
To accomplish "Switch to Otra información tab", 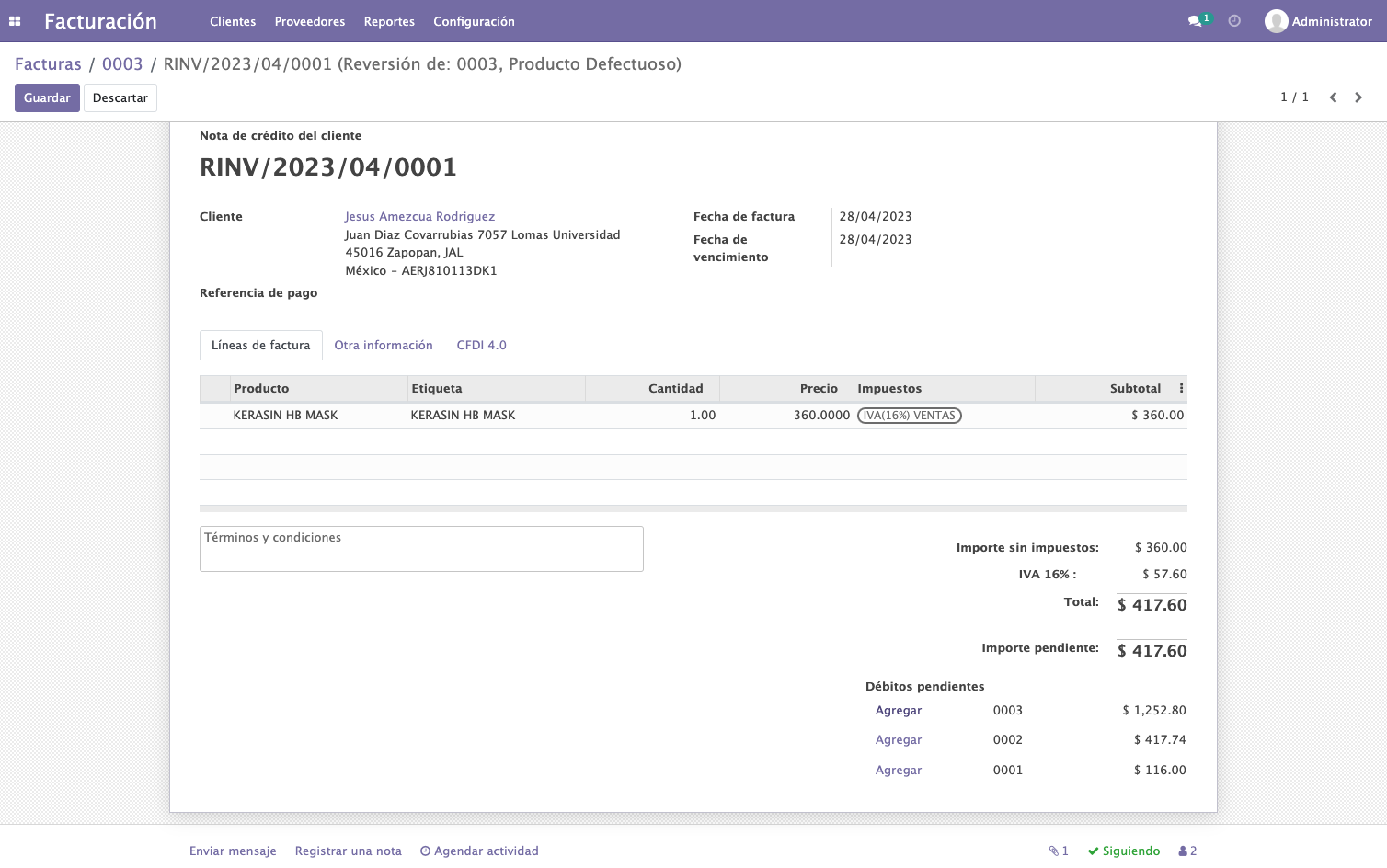I will [383, 346].
